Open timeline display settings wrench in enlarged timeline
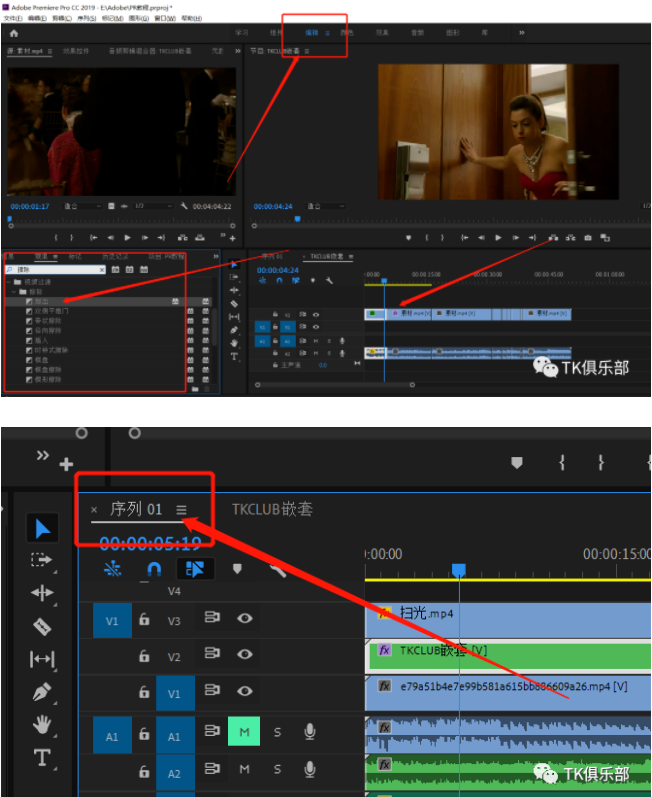 point(278,570)
